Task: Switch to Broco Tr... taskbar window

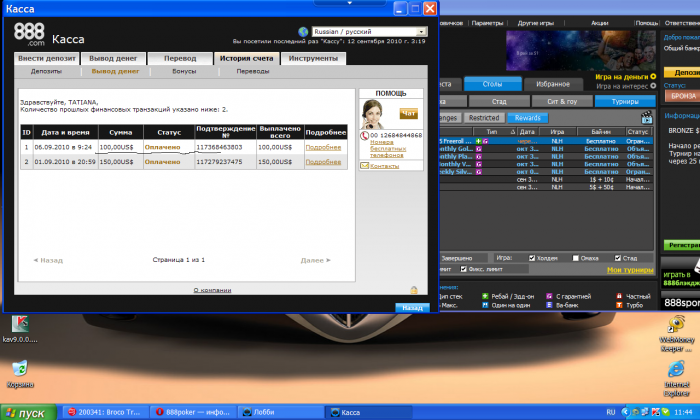Action: (104, 412)
